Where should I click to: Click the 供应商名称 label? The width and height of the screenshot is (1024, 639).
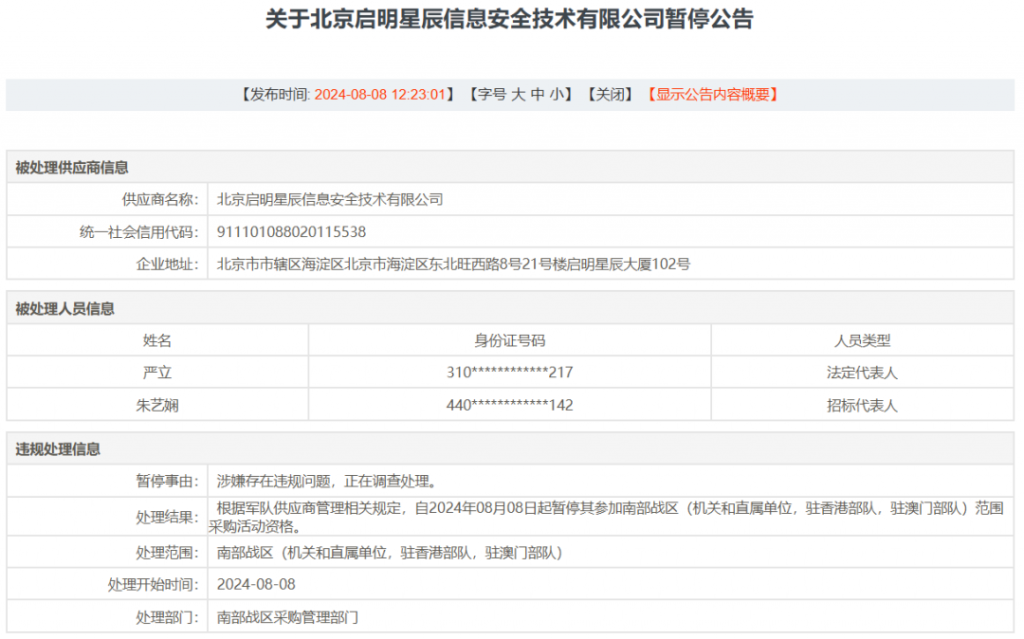(x=160, y=199)
